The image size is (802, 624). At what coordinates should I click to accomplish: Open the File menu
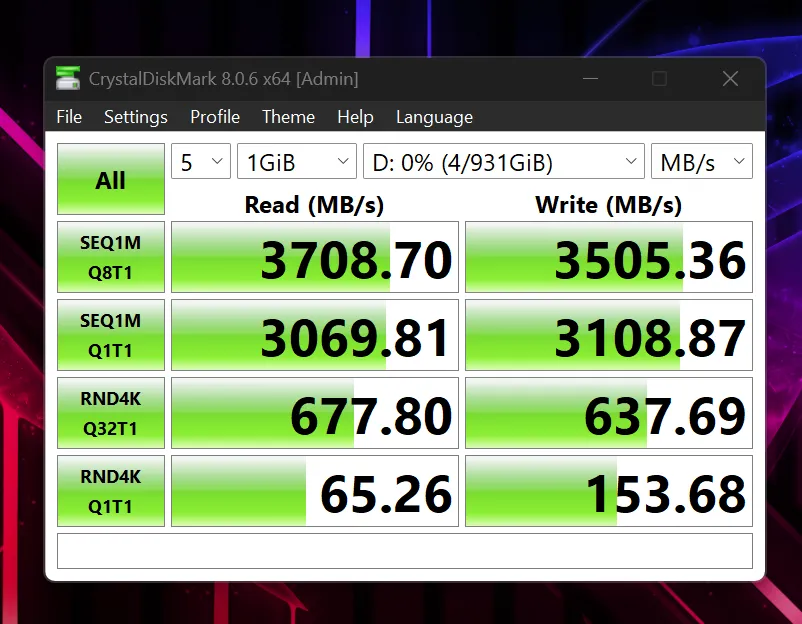tap(69, 117)
